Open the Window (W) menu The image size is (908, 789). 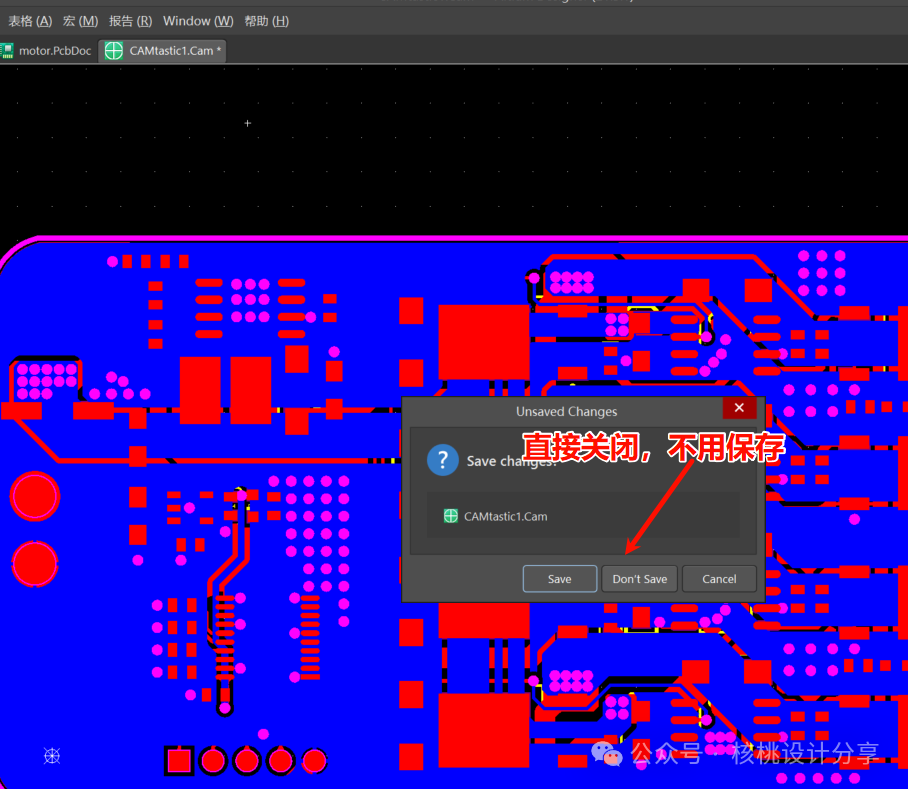198,21
